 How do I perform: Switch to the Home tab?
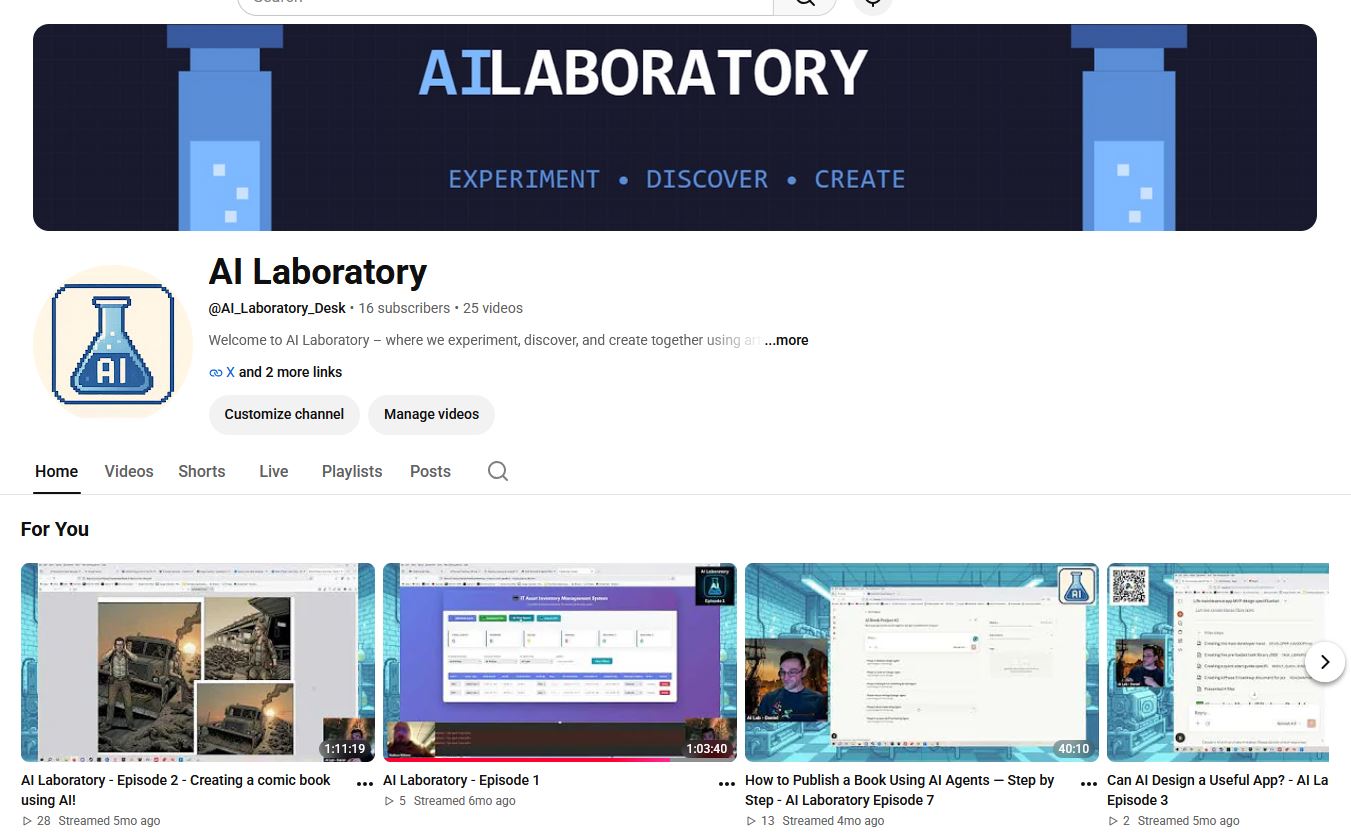coord(56,471)
